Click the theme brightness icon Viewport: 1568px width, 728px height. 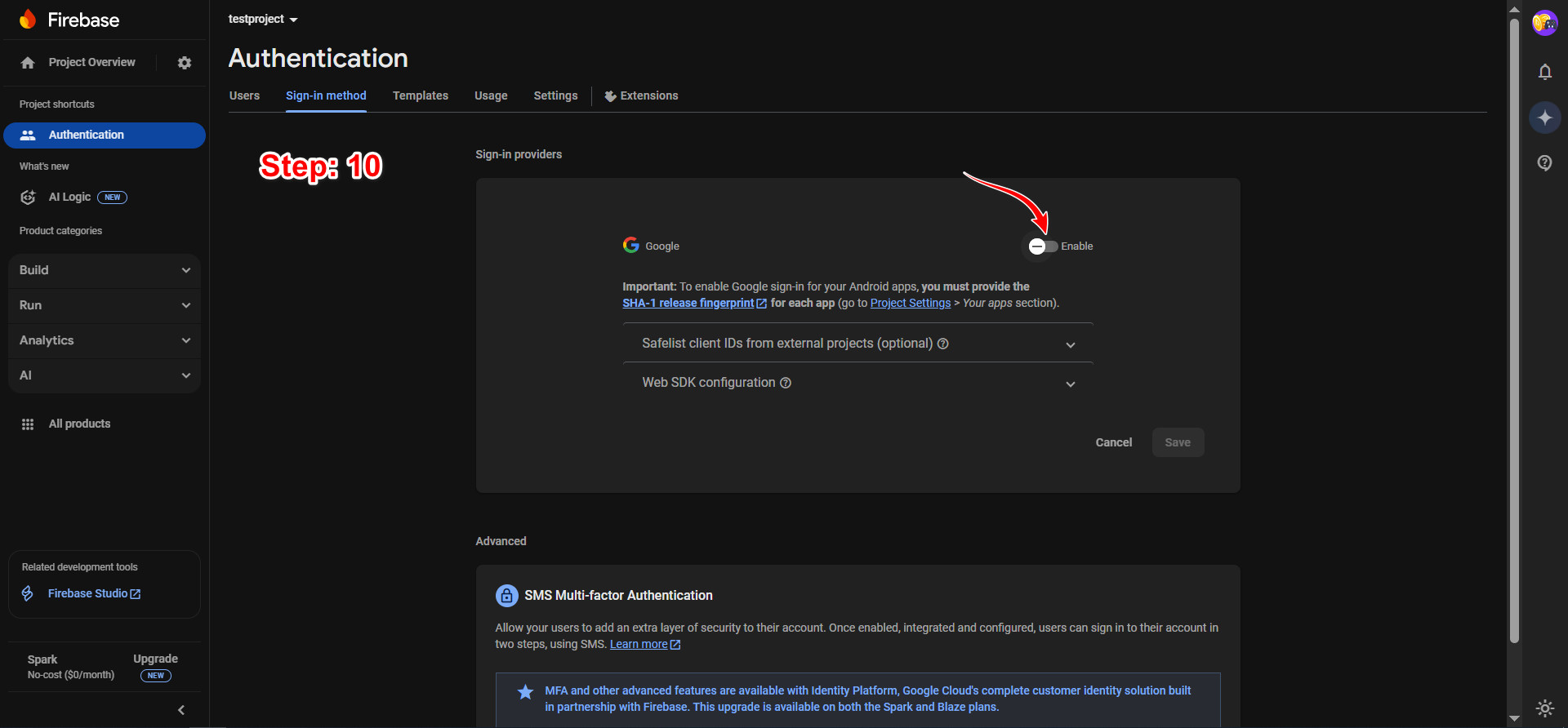click(1544, 708)
